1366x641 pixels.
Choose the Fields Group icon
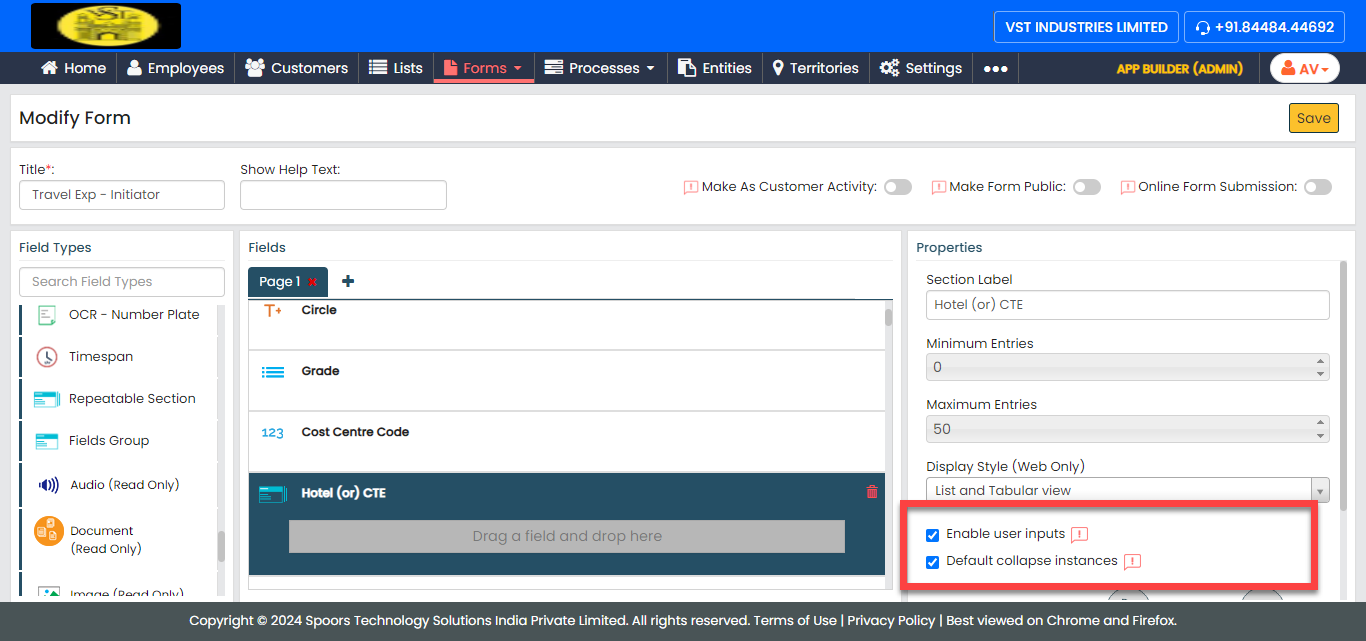point(47,441)
